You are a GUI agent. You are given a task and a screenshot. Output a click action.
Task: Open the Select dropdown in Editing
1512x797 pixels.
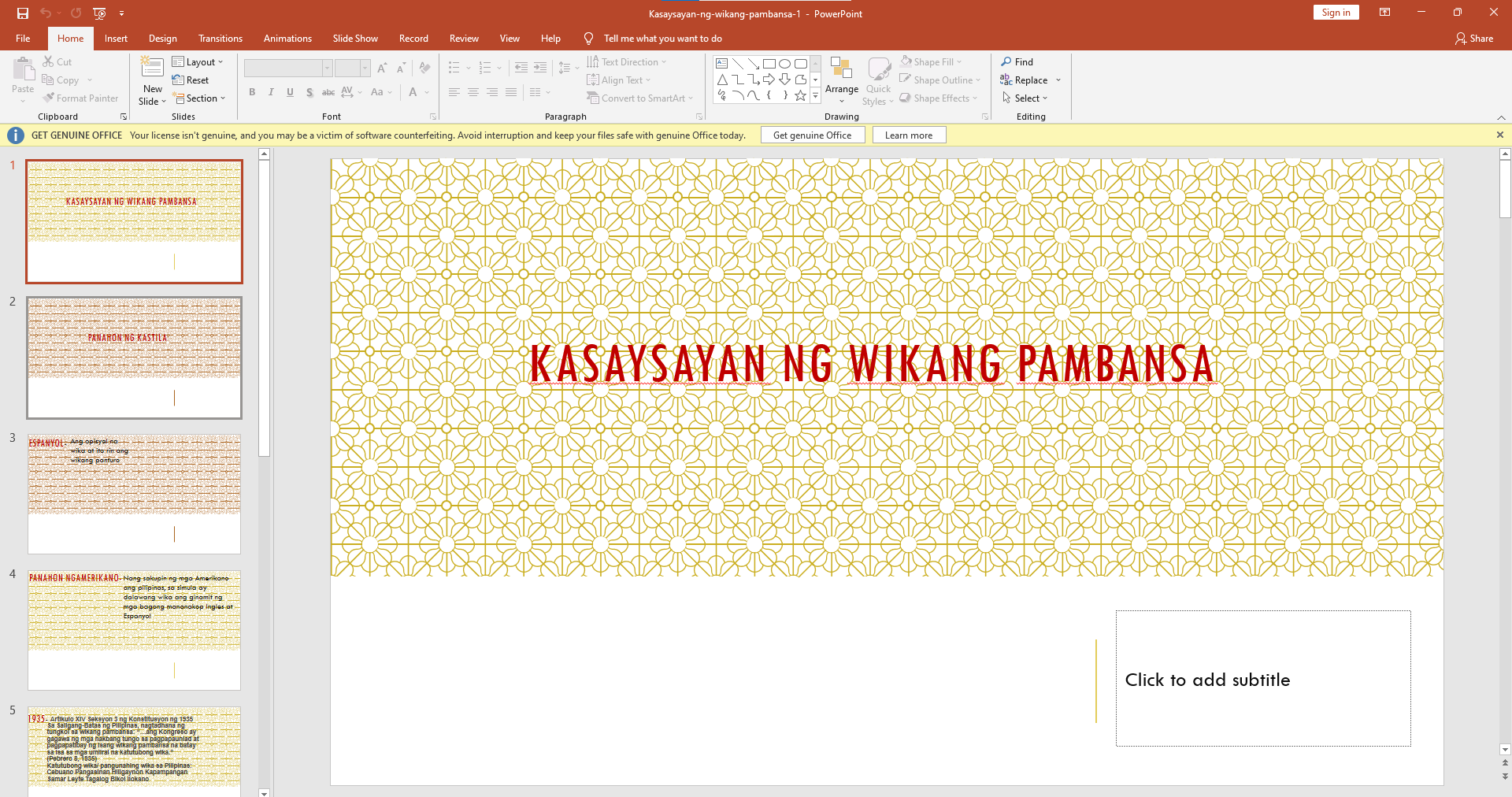tap(1025, 98)
